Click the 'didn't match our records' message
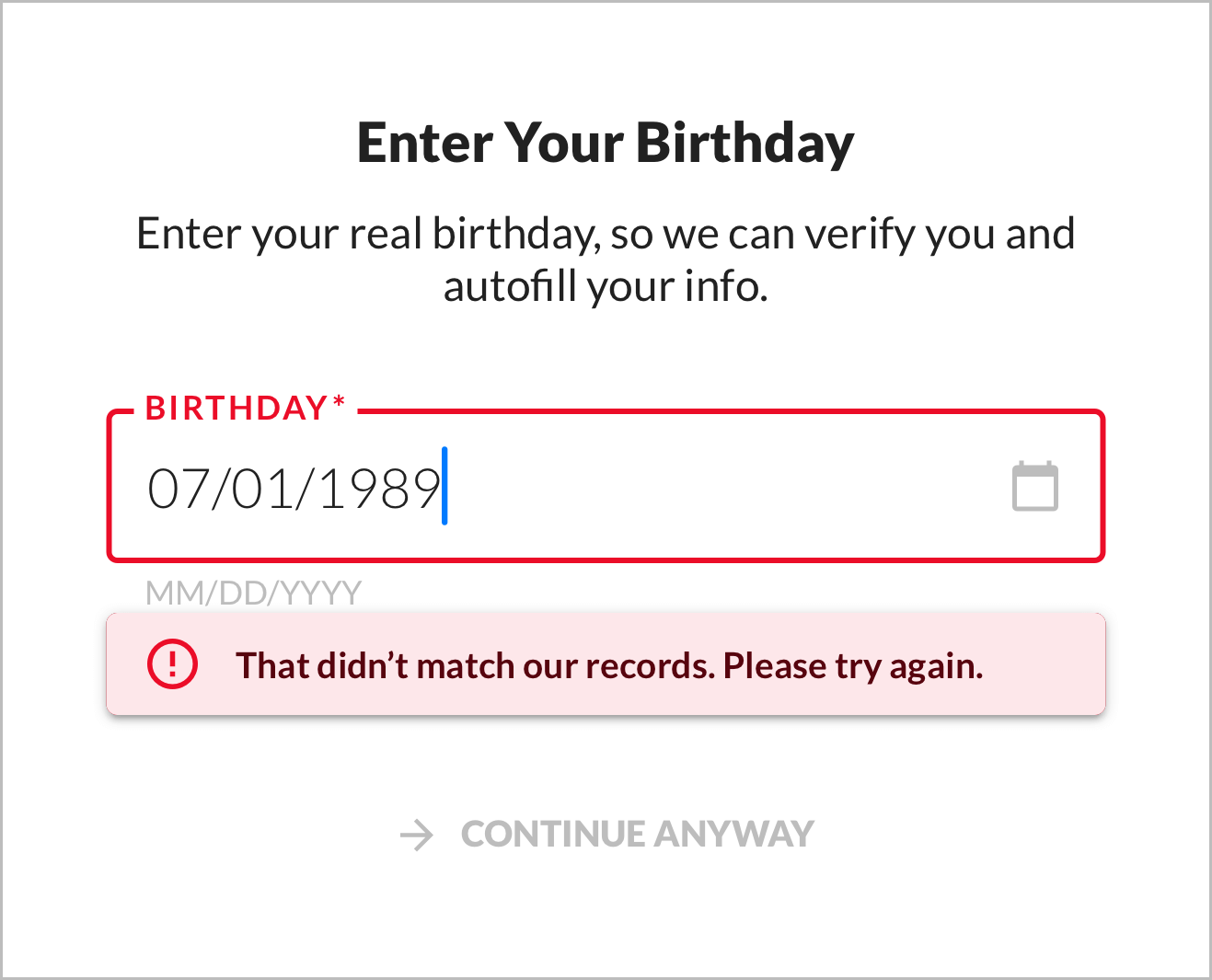Viewport: 1212px width, 980px height. [474, 665]
